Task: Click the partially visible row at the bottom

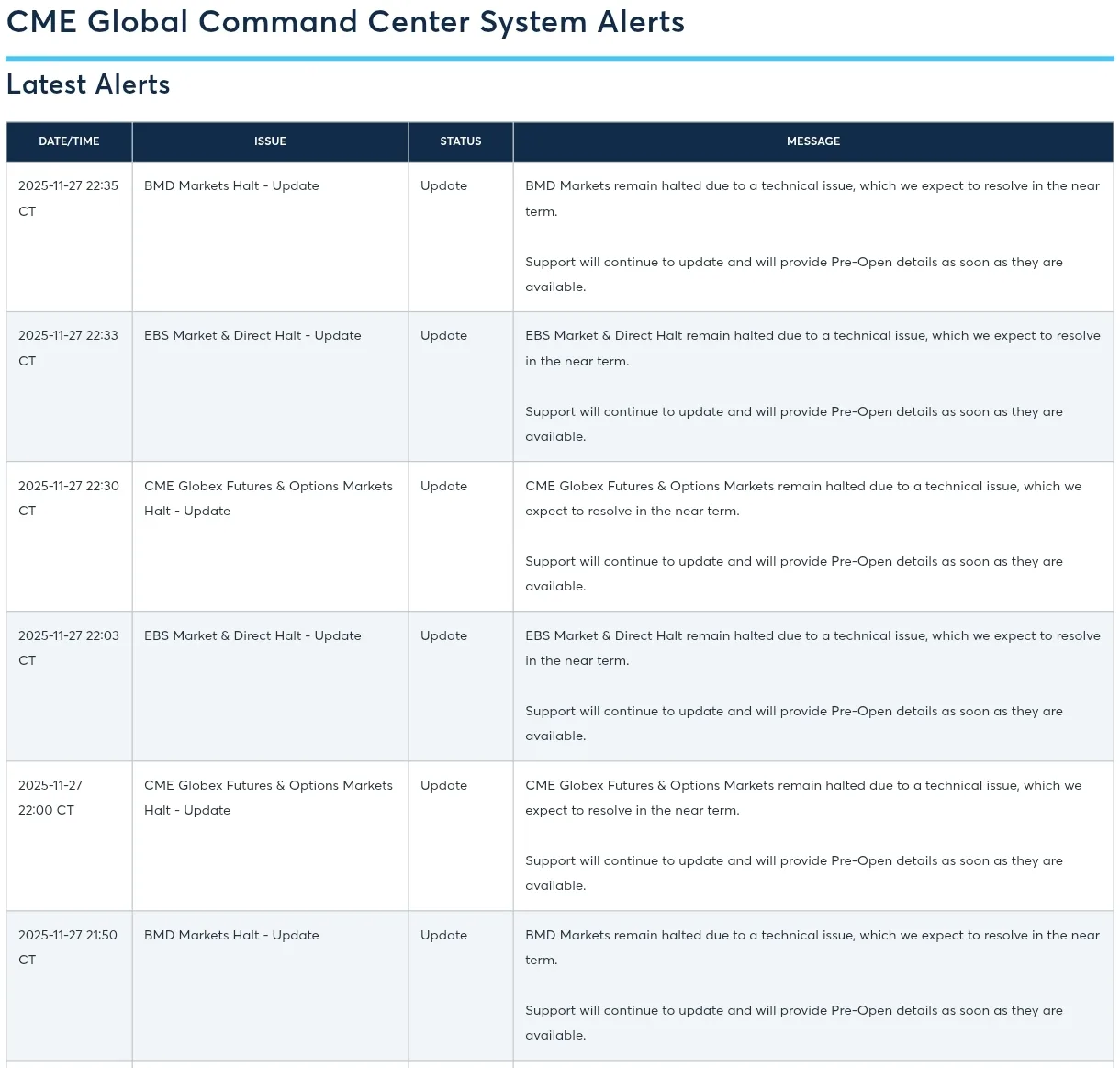Action: (x=560, y=1063)
